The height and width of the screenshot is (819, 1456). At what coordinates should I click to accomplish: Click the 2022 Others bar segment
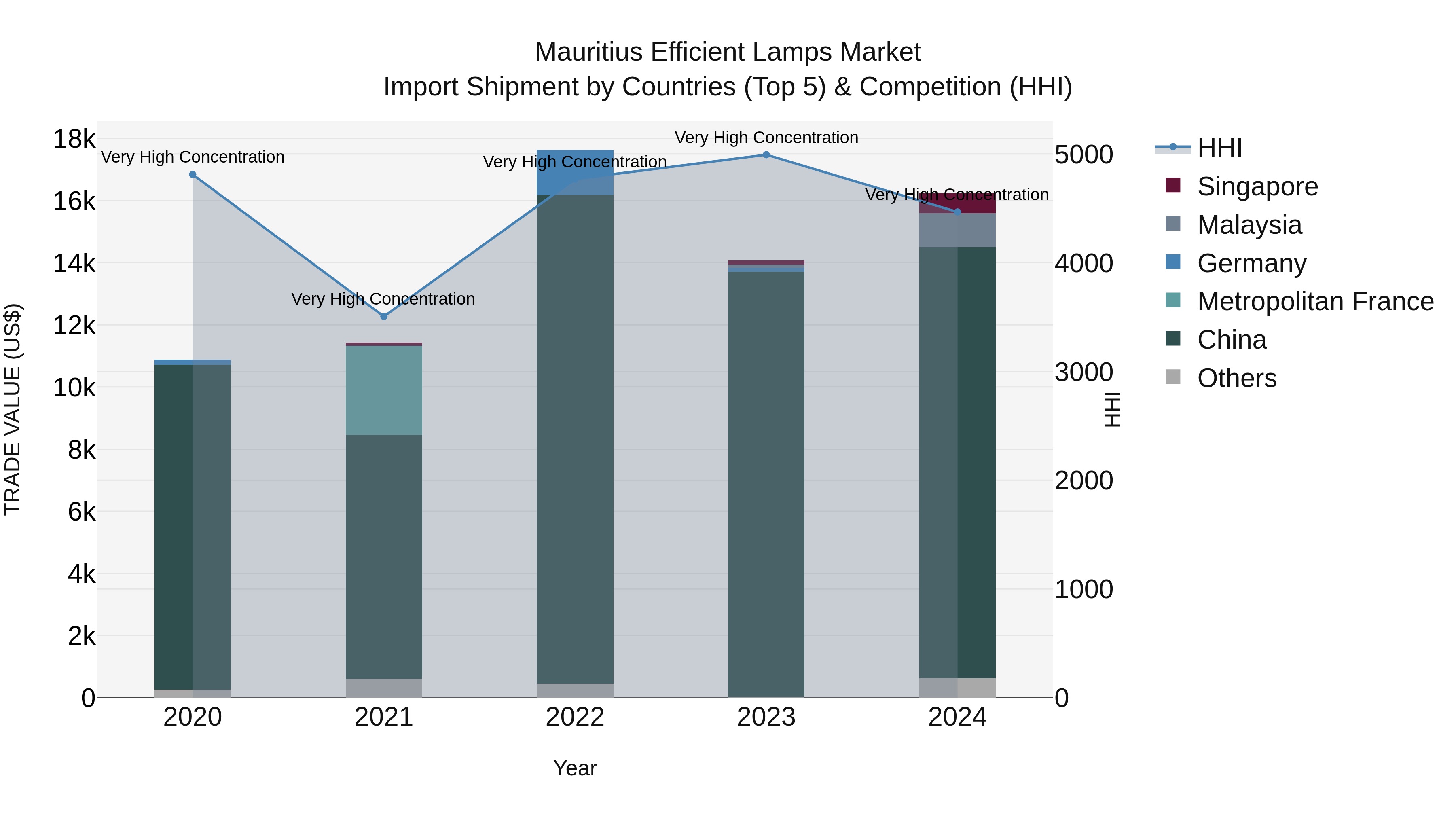[x=575, y=690]
